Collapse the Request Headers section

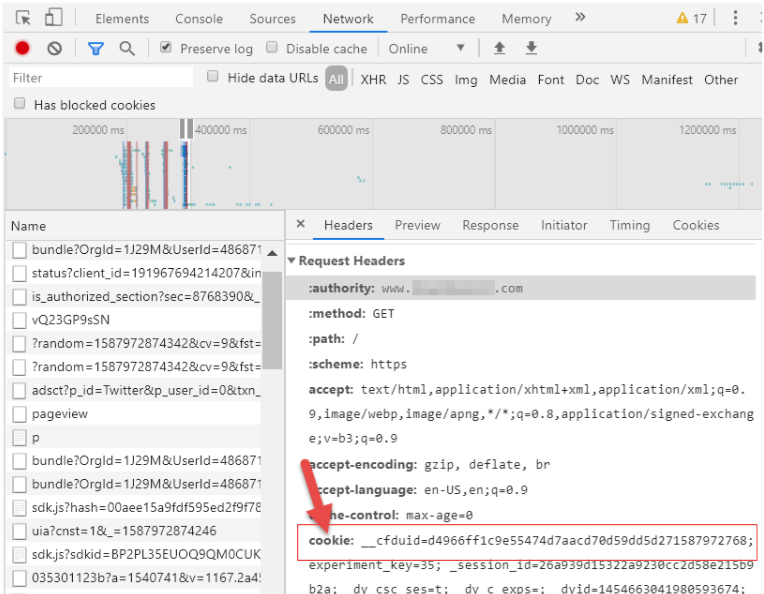coord(291,260)
